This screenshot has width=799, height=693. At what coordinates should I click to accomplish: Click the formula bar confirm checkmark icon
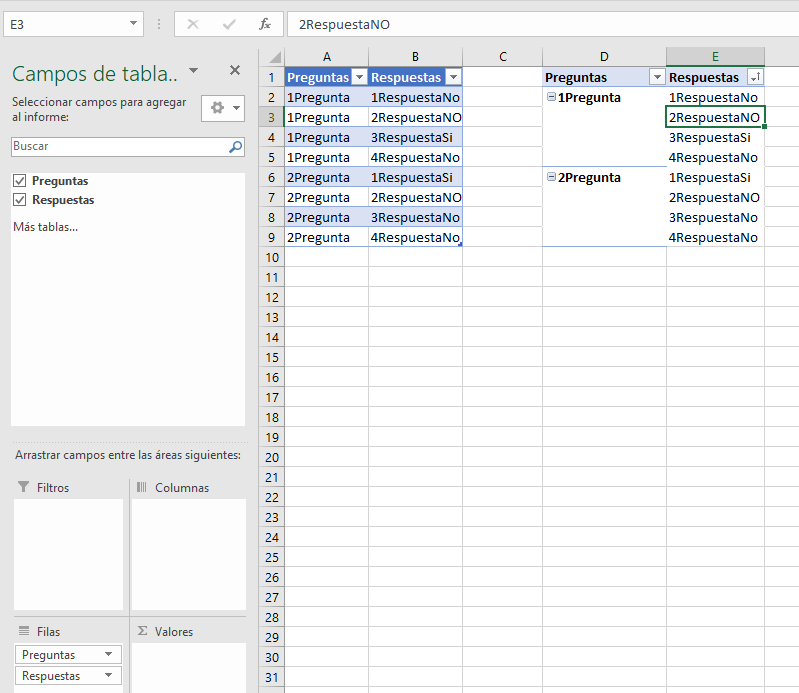click(x=229, y=24)
